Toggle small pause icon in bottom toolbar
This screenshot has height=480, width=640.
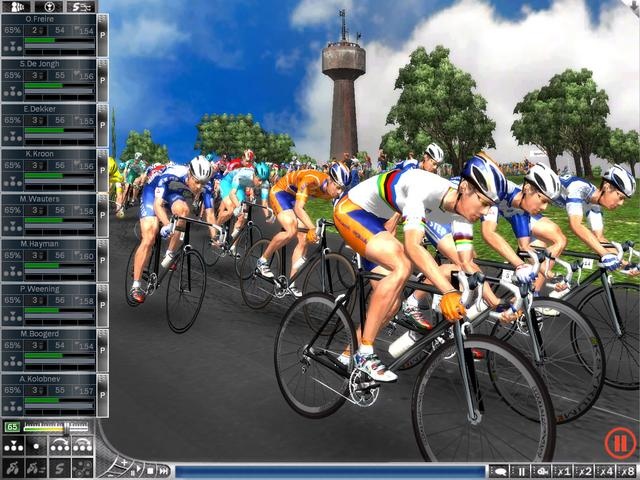520,471
